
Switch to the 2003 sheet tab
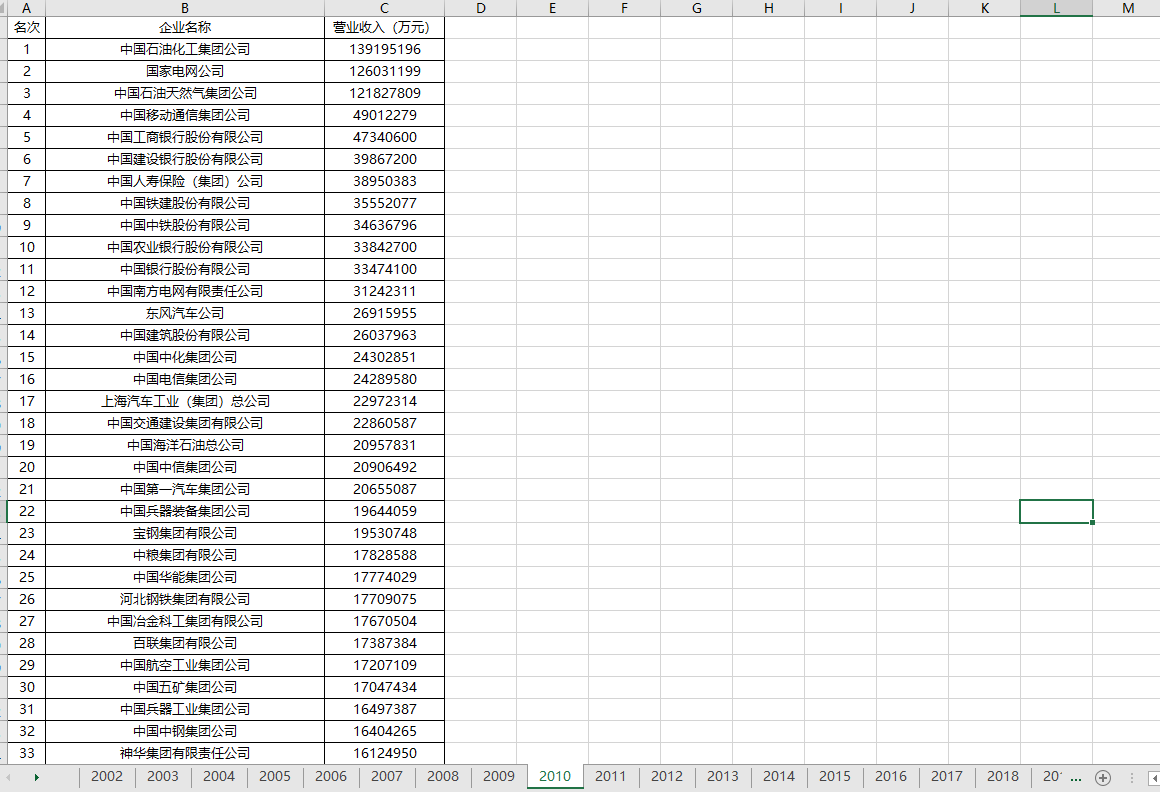click(163, 776)
